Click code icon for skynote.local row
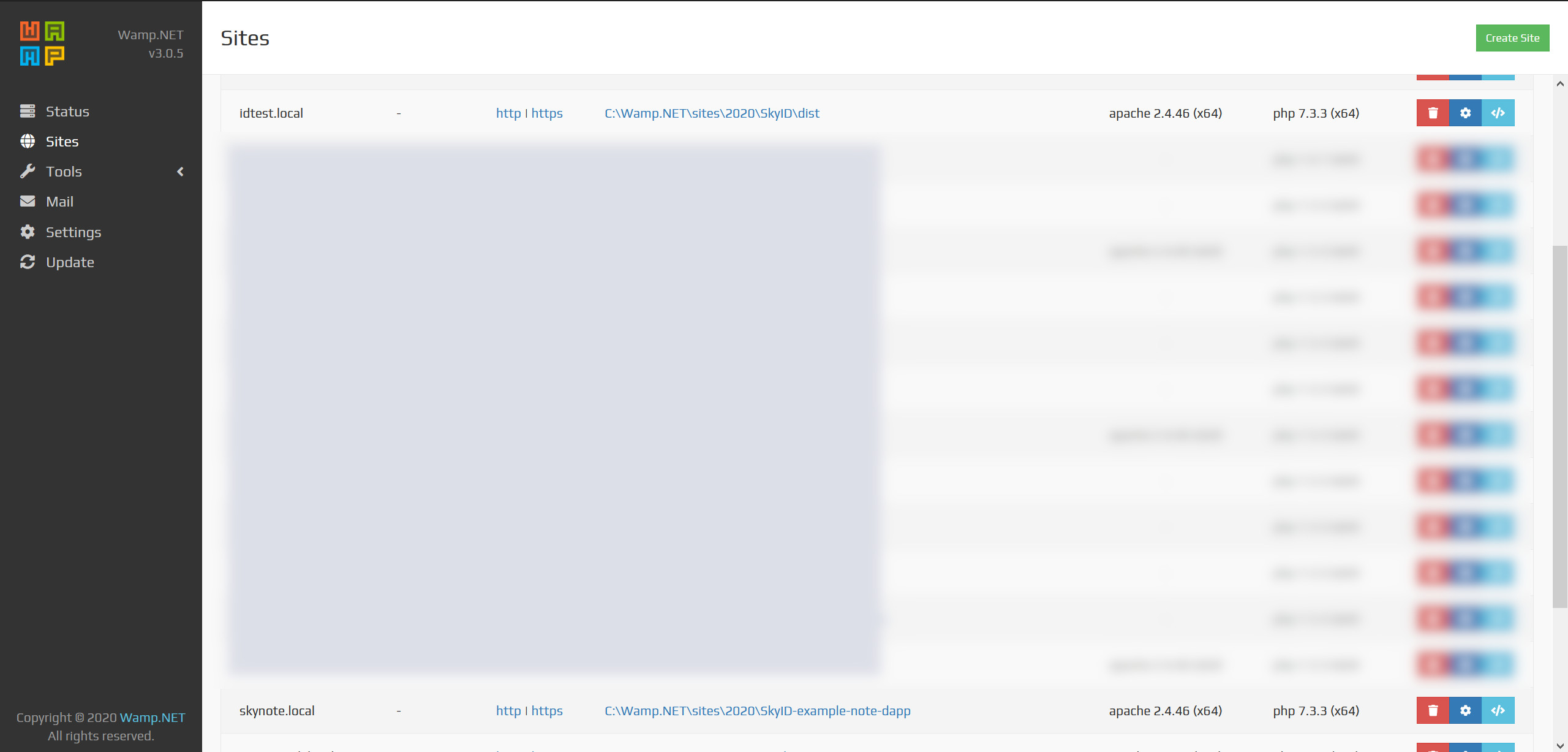Screen dimensions: 1568x752 click(1498, 710)
